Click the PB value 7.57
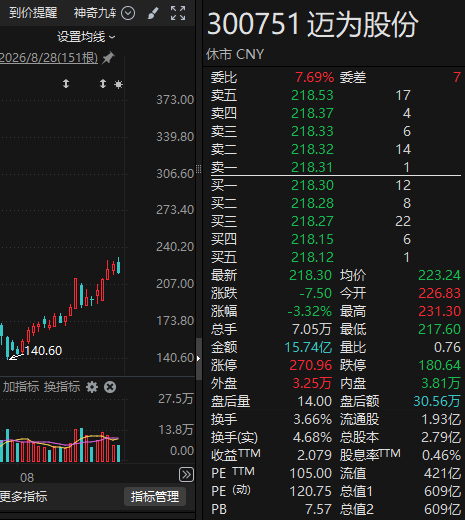Screen dimensions: 465x520 click(318, 509)
